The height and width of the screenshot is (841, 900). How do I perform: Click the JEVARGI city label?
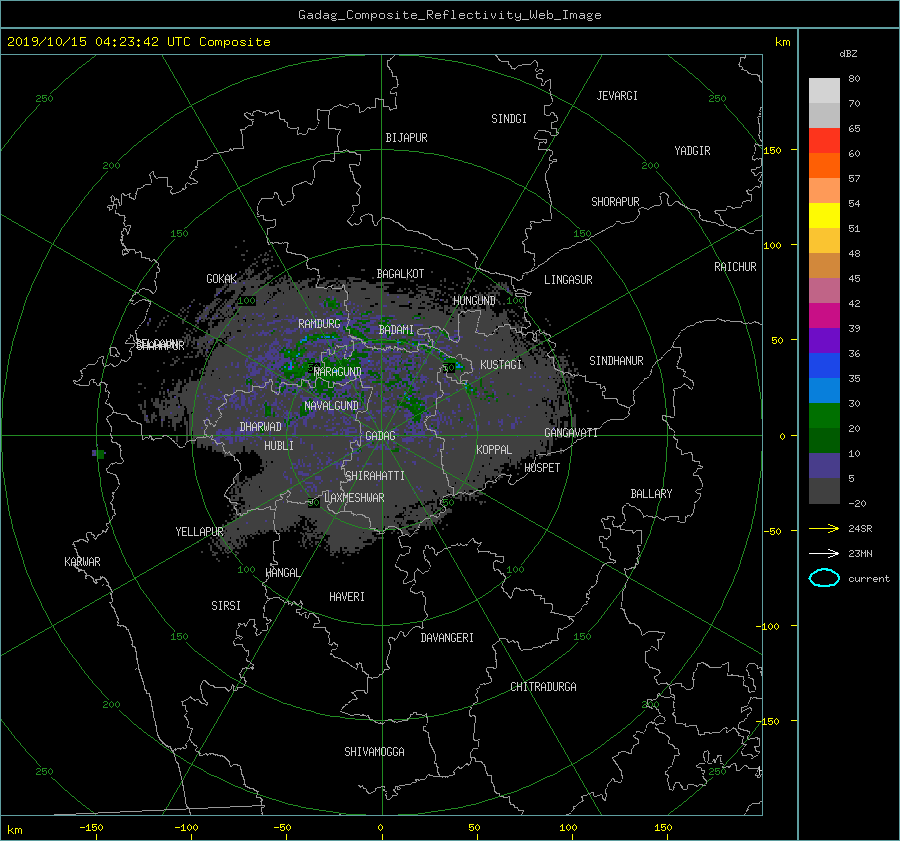pyautogui.click(x=617, y=96)
